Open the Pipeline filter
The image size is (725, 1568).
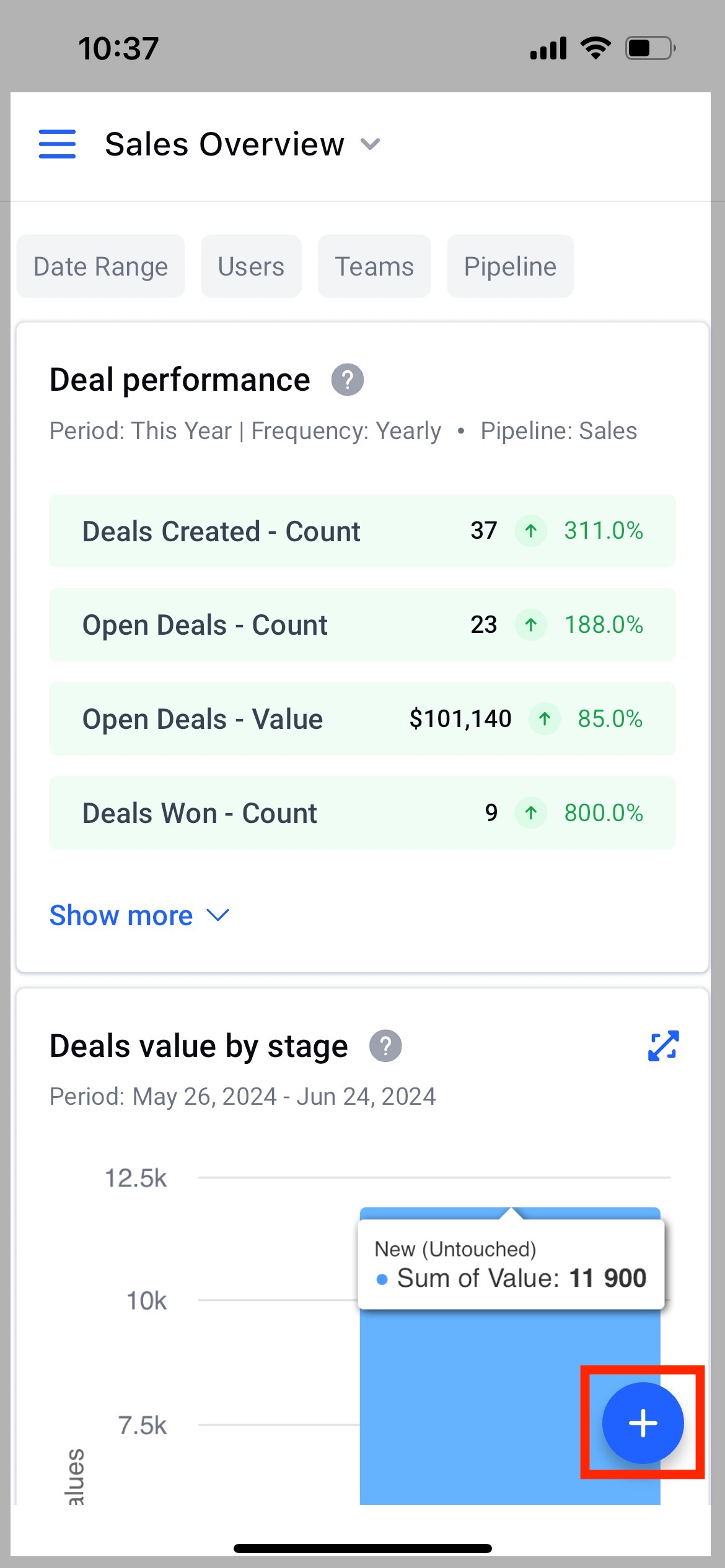[510, 266]
